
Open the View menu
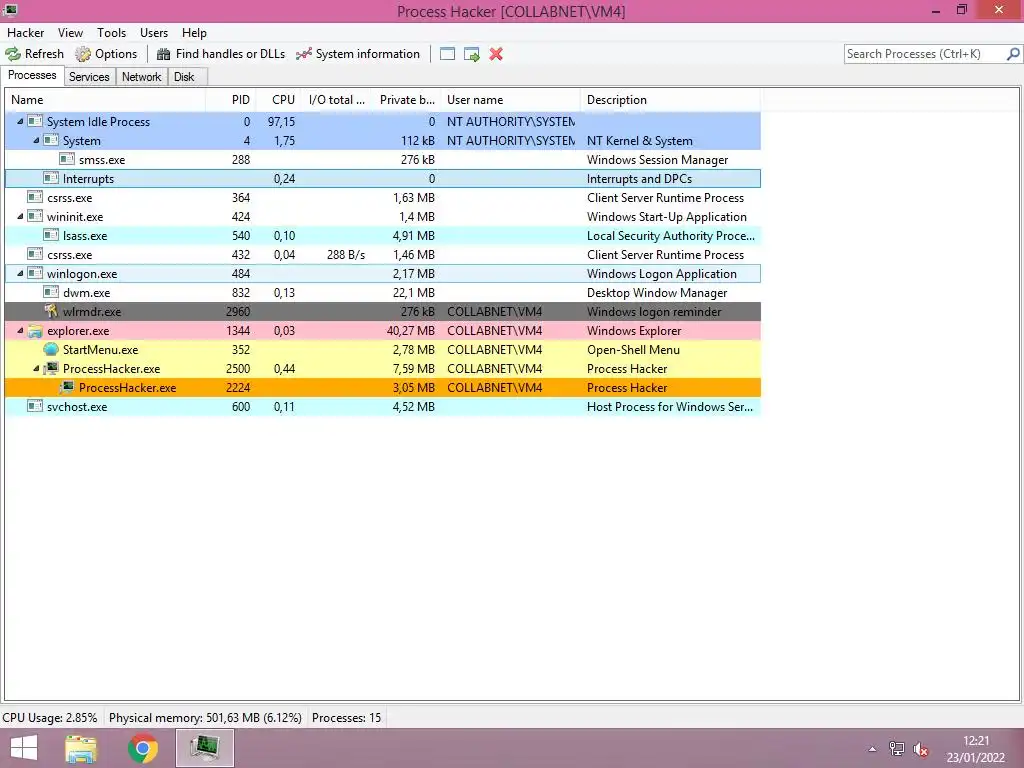[x=70, y=33]
